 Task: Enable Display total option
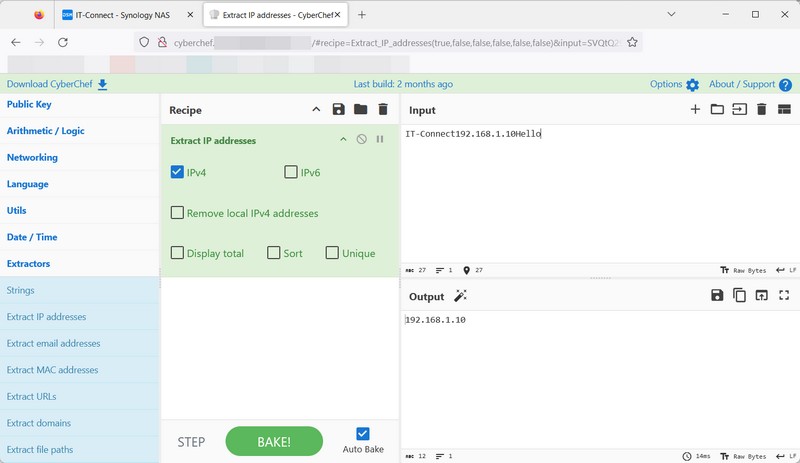(x=177, y=253)
